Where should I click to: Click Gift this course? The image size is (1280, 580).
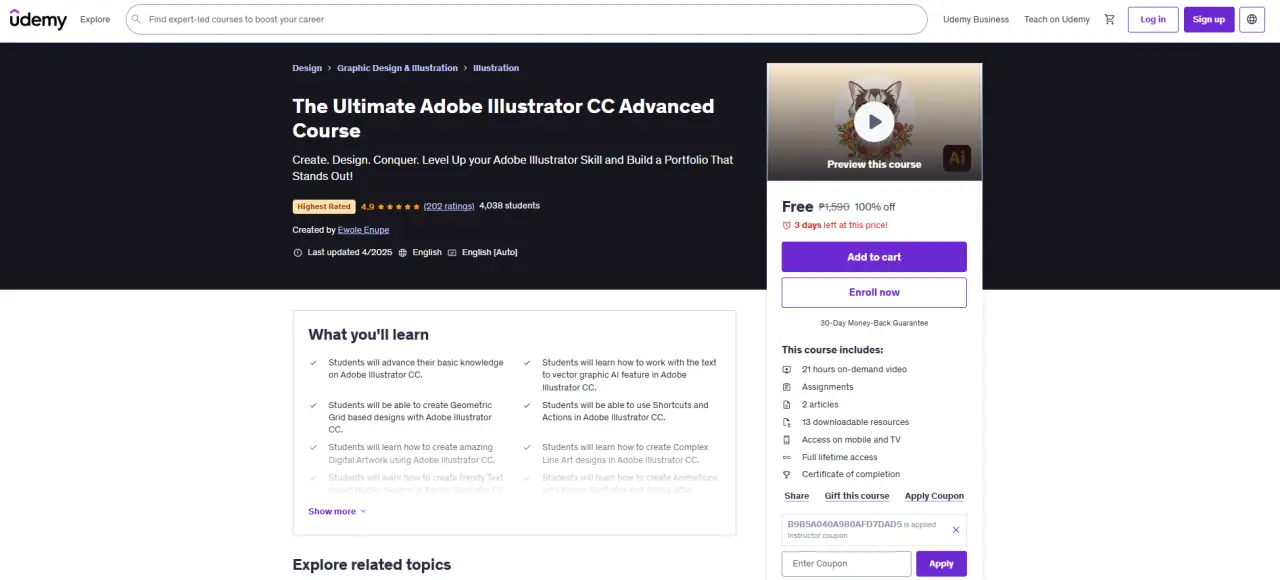857,496
